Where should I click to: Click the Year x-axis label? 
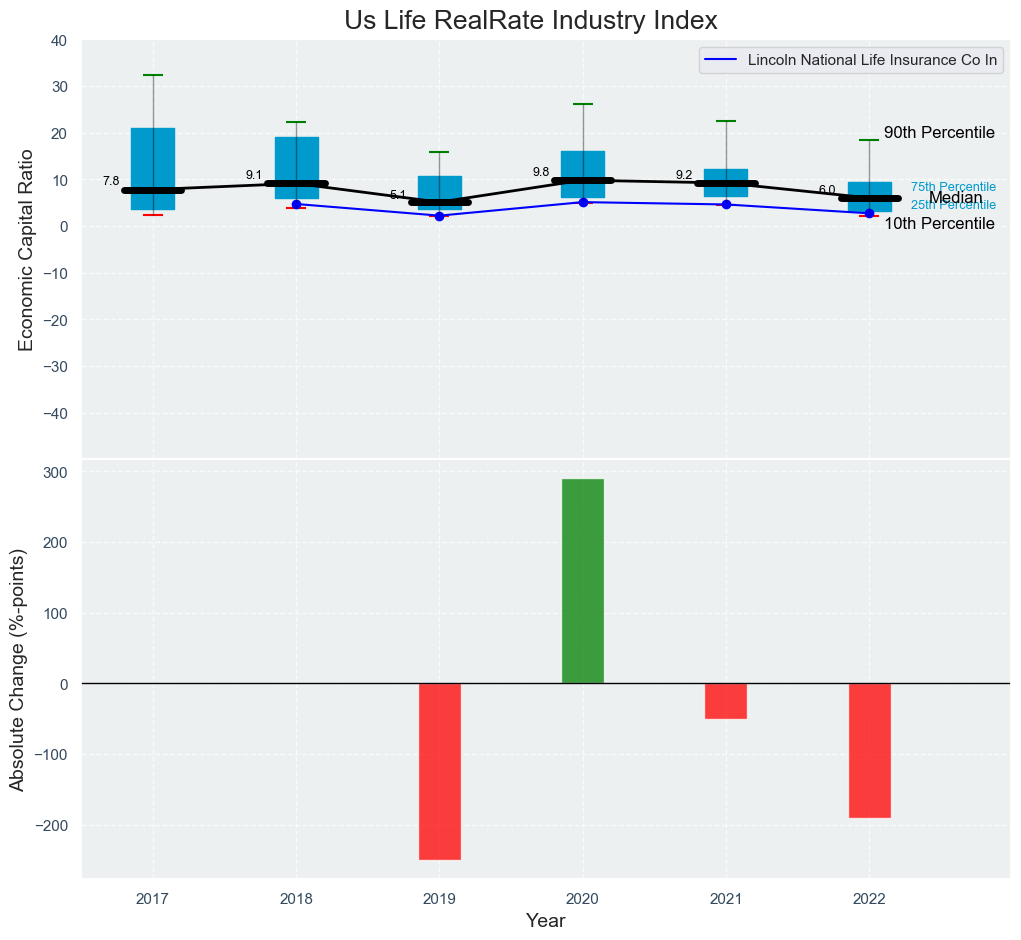coord(546,921)
